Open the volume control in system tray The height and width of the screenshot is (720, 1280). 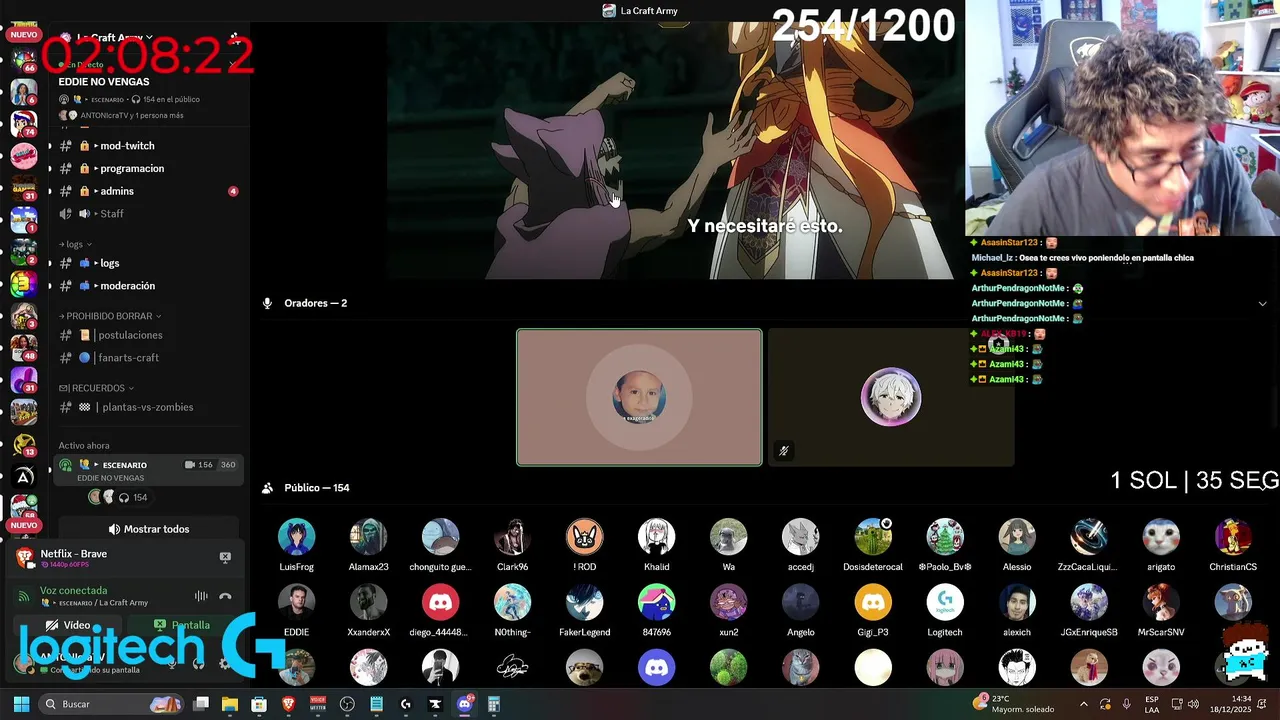1193,704
